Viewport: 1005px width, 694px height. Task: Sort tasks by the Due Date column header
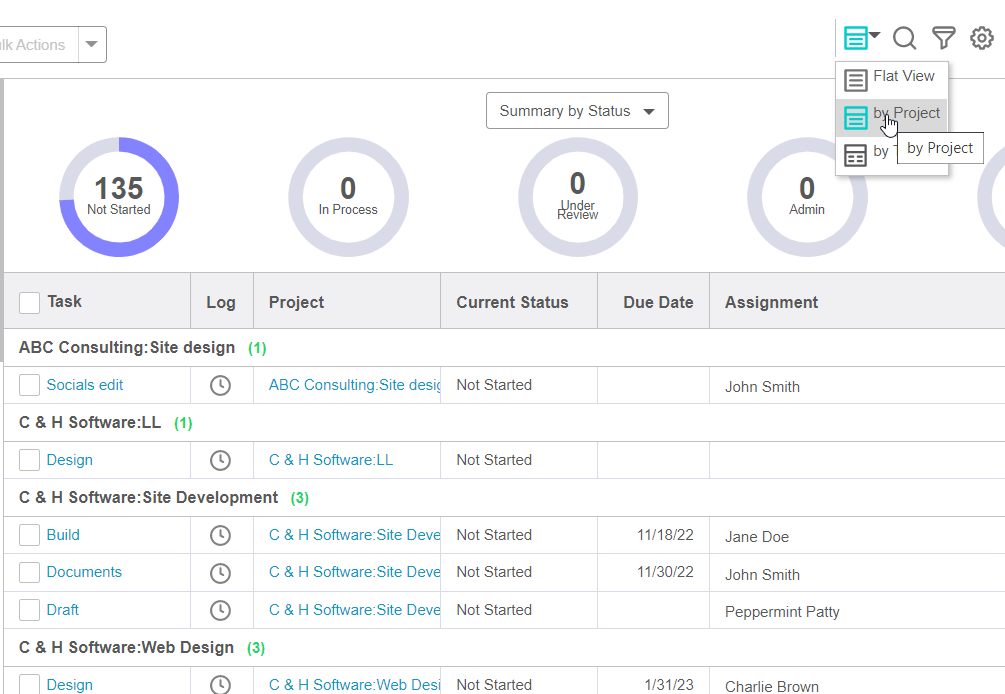tap(658, 300)
